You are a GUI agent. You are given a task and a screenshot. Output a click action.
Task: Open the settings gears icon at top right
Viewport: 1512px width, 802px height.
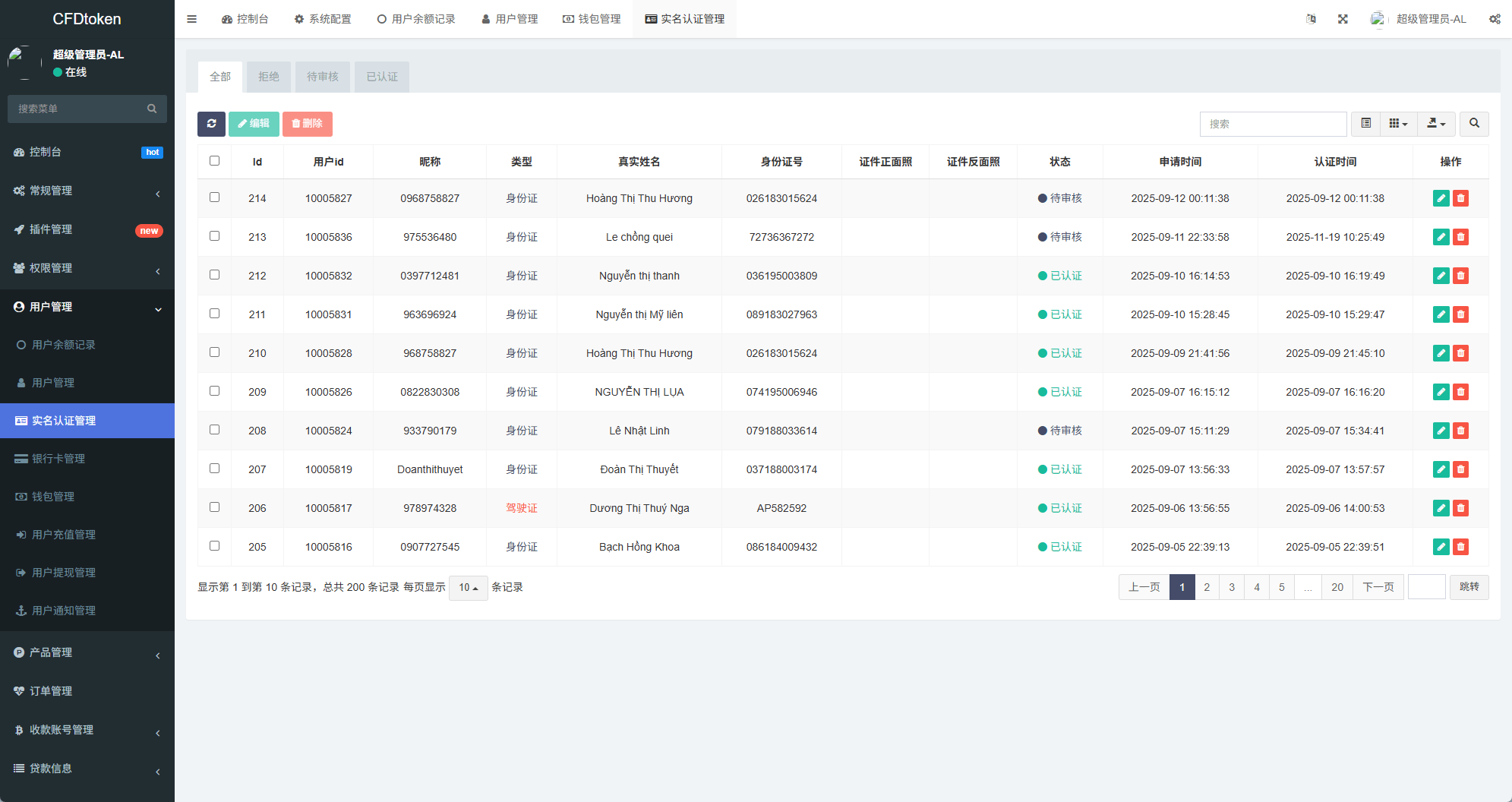1495,18
